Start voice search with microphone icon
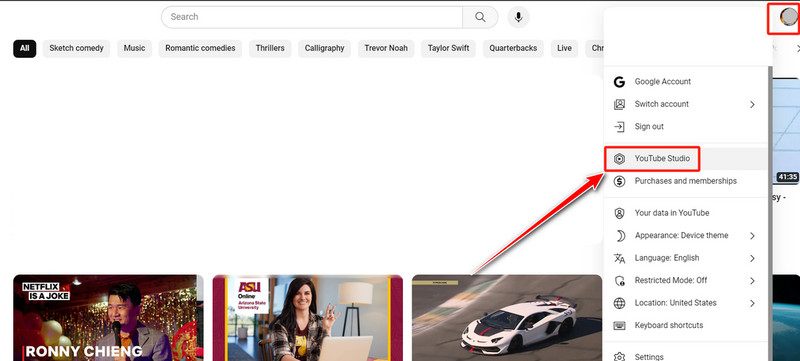Viewport: 800px width, 361px height. [518, 17]
